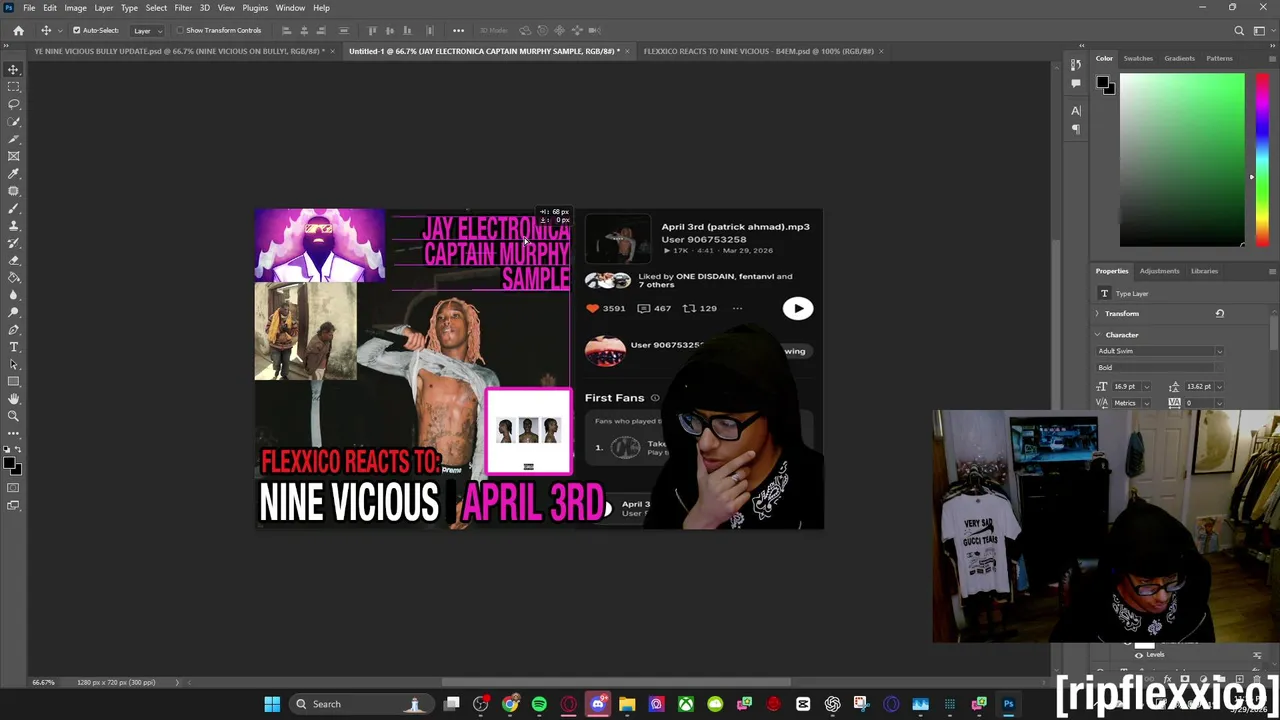Toggle the Auto-Select checkbox
Screen dimensions: 1280x720
tap(76, 30)
